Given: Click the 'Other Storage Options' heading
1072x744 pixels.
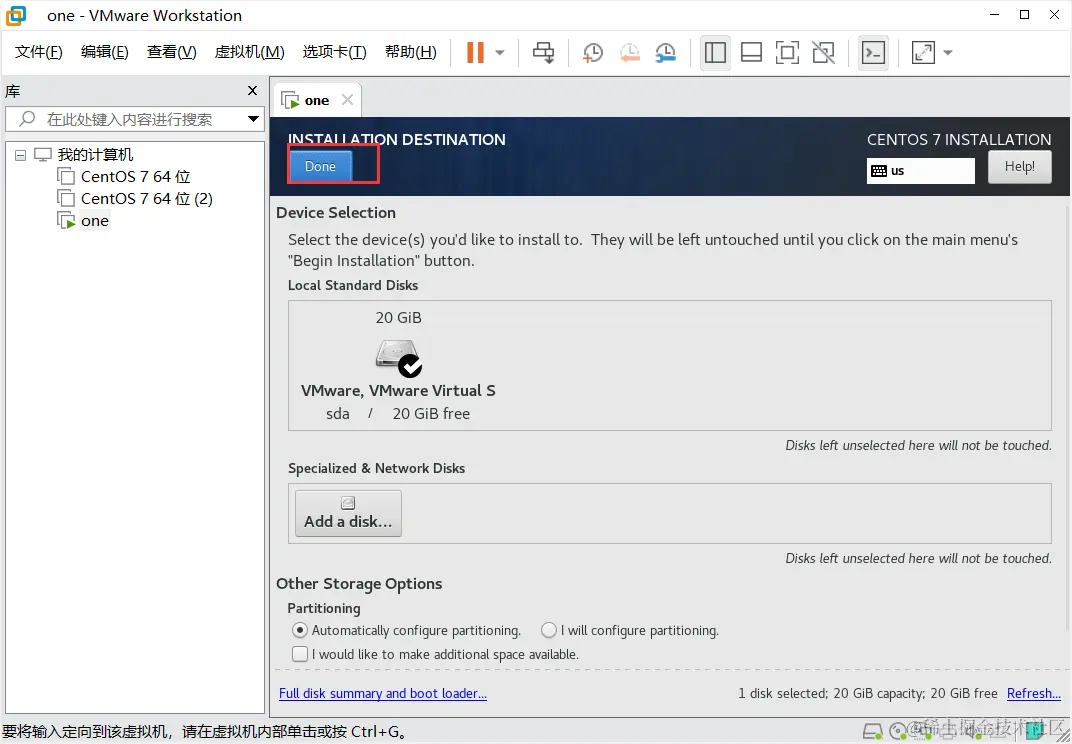Looking at the screenshot, I should pos(359,584).
